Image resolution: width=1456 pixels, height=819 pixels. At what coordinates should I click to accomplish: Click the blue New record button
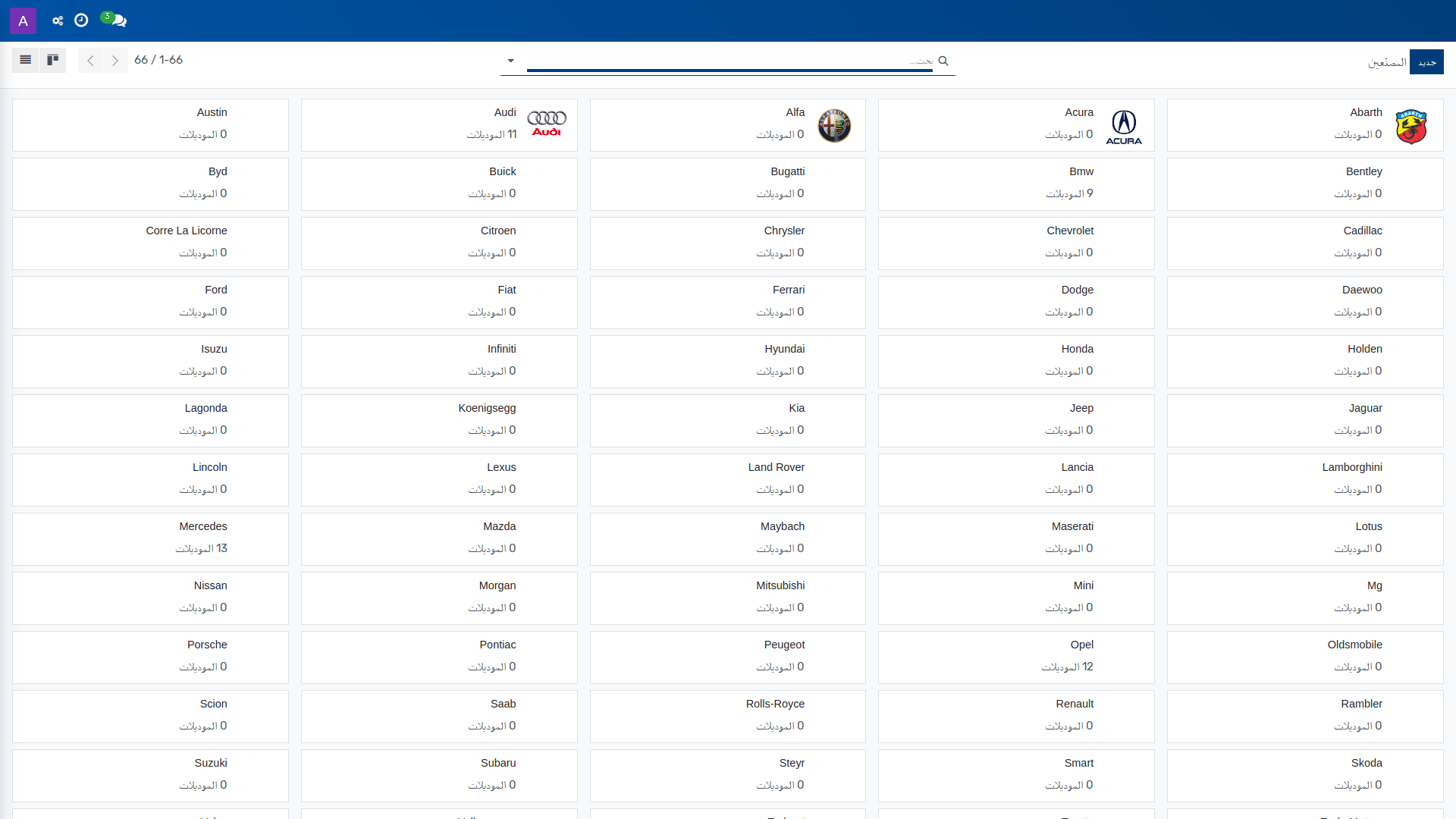click(1426, 62)
